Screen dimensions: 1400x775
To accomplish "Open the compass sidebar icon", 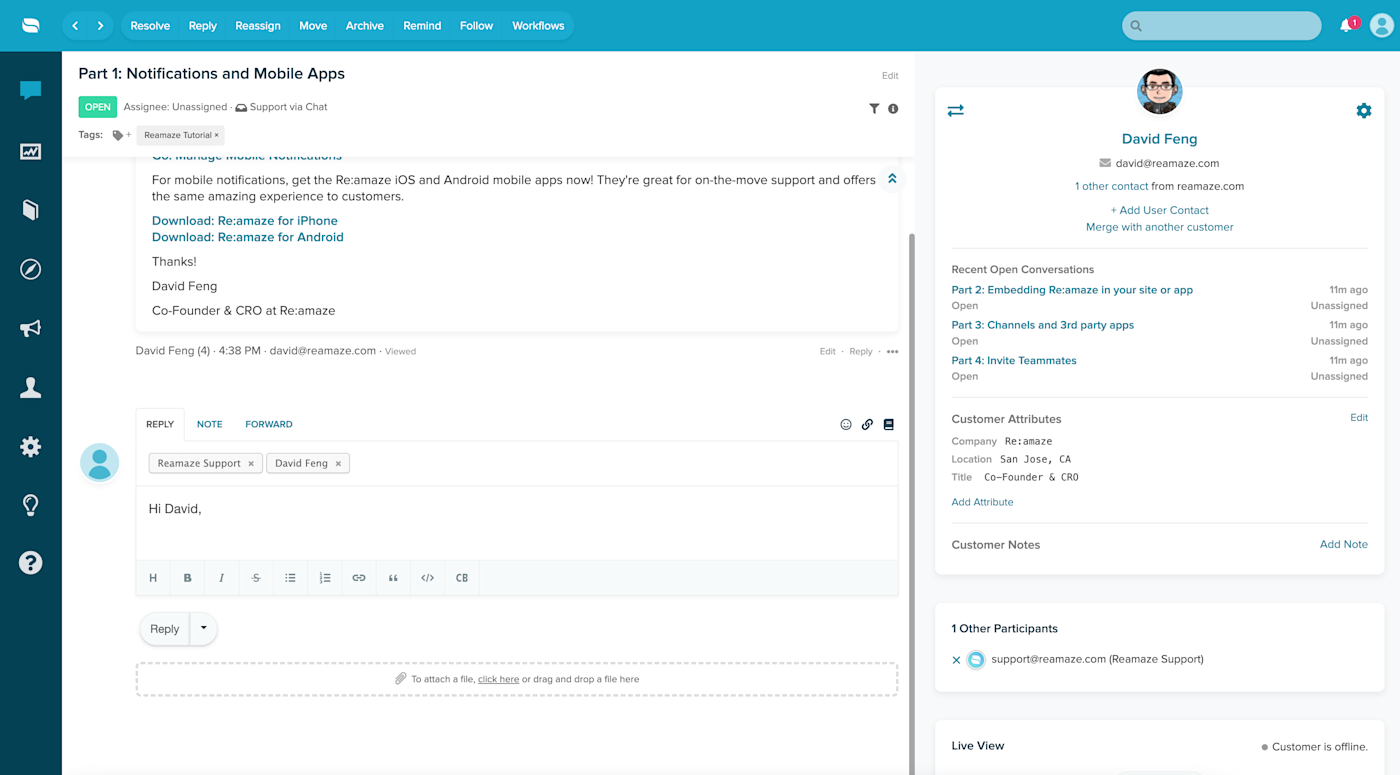I will (31, 269).
